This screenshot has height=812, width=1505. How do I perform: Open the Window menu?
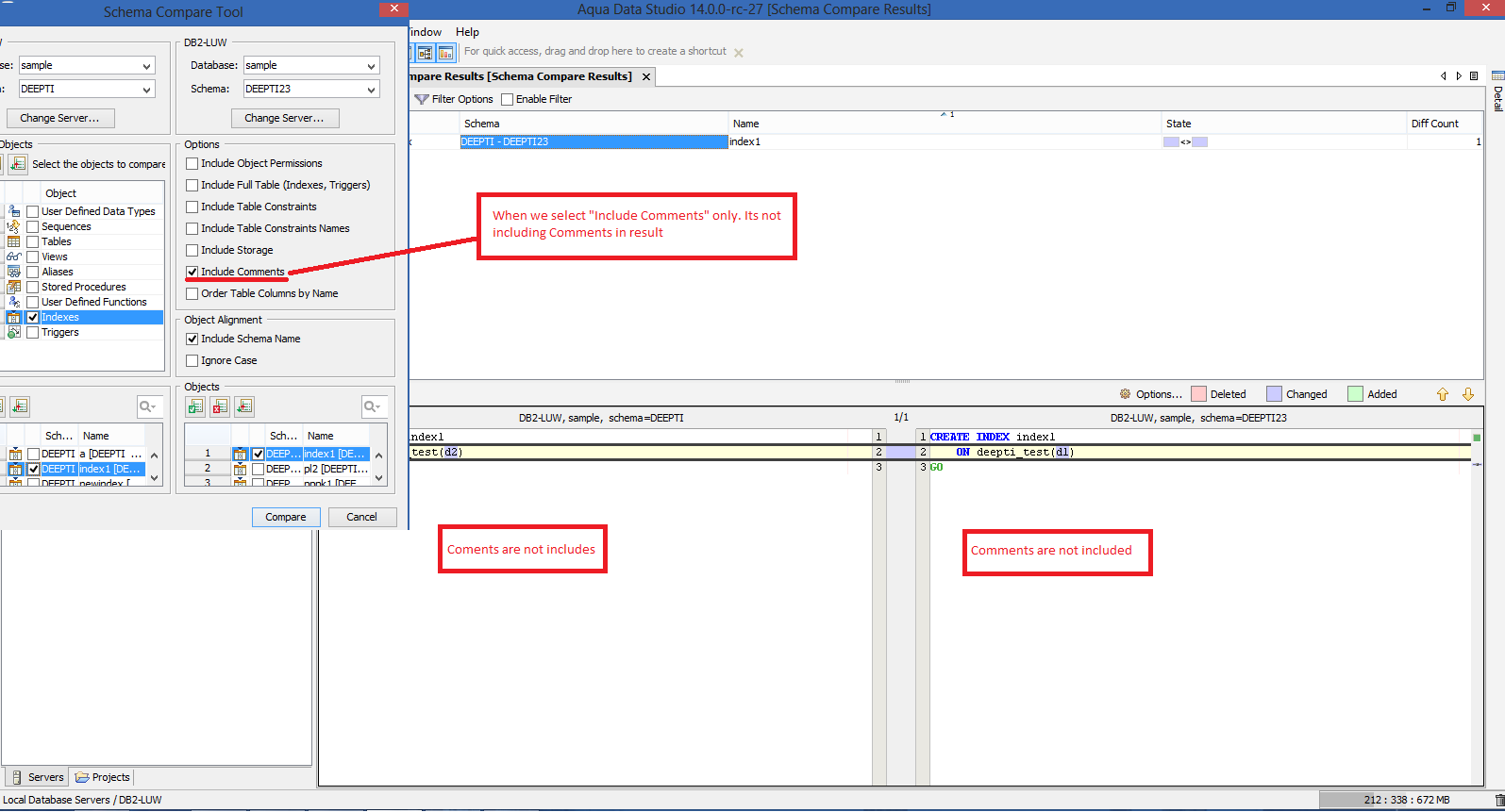coord(426,31)
